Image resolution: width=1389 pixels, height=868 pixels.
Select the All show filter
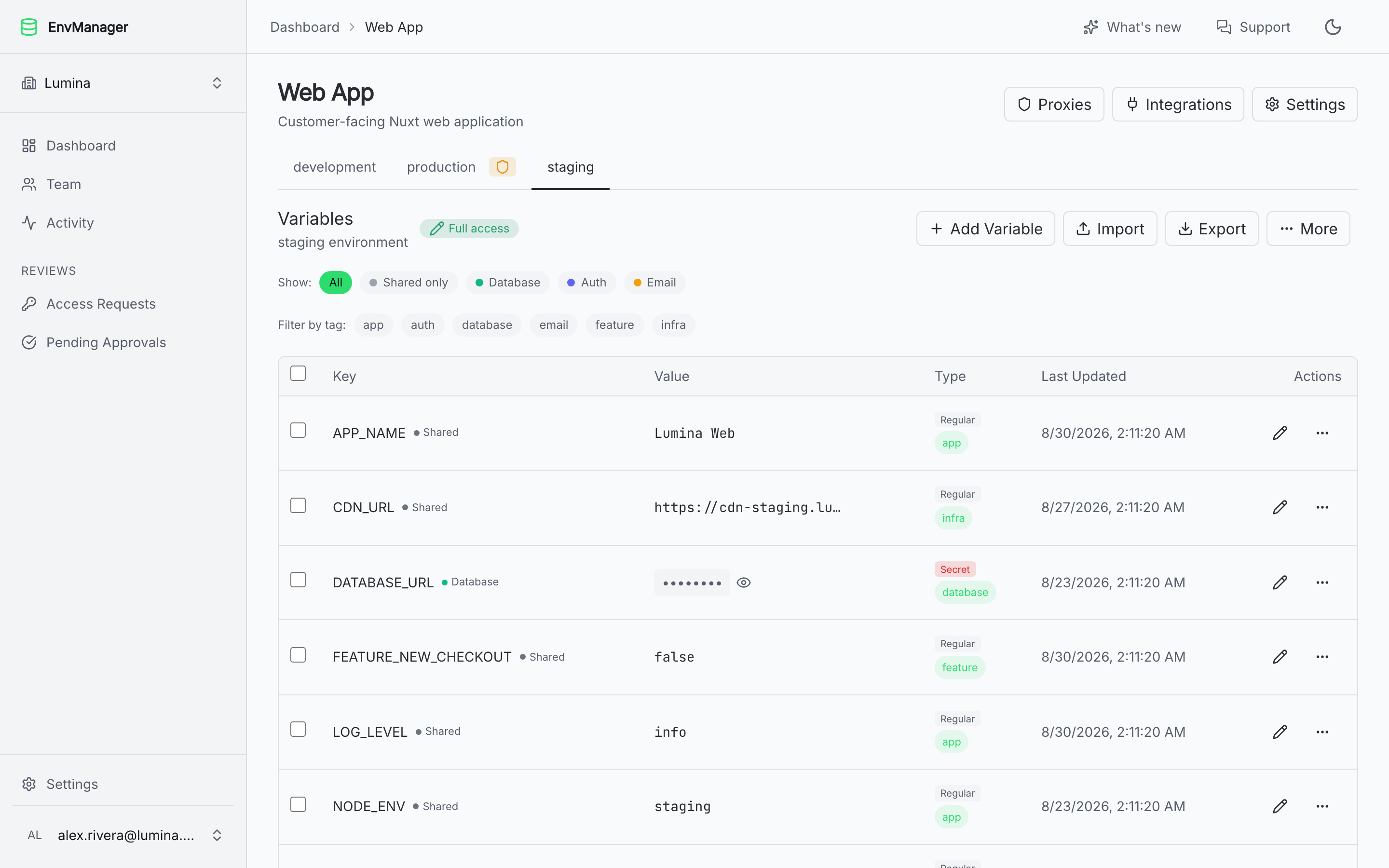pyautogui.click(x=336, y=283)
